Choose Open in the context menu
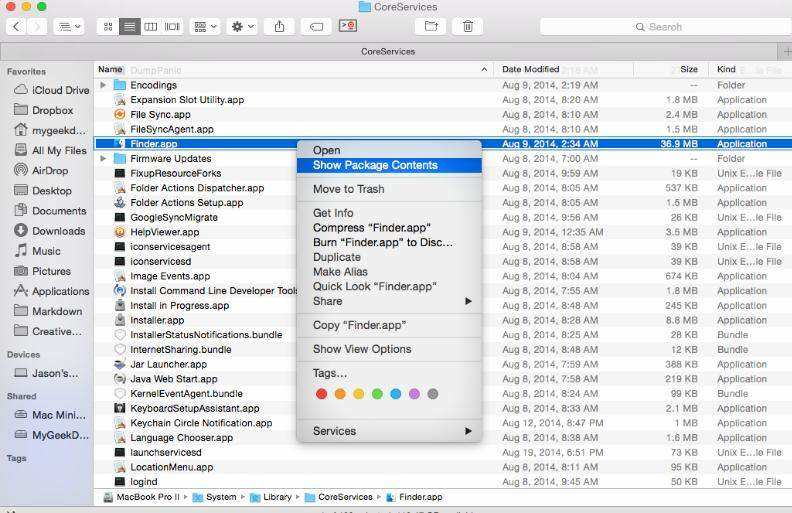This screenshot has height=513, width=792. click(x=389, y=150)
